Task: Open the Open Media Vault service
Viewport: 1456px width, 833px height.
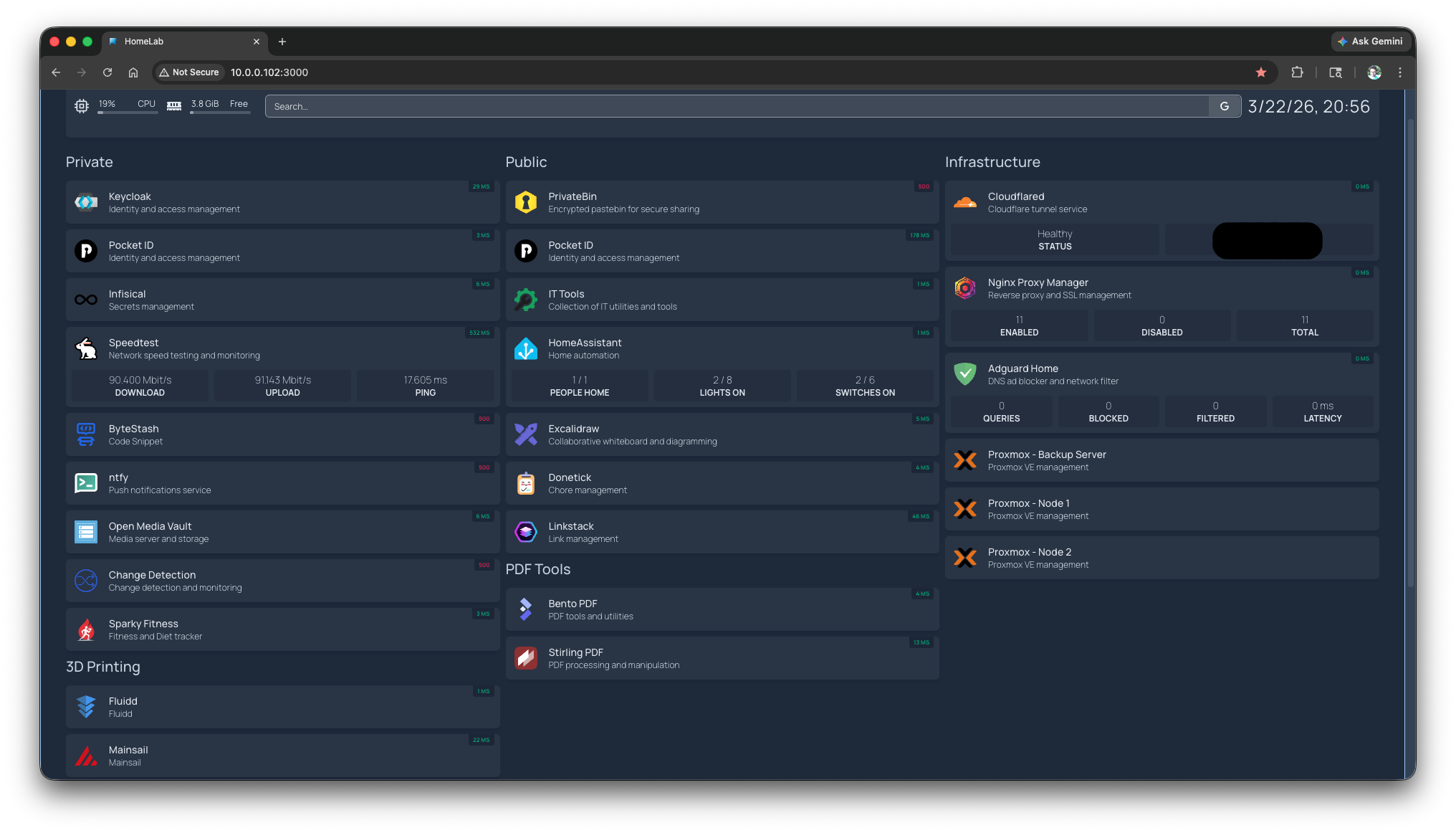Action: click(150, 526)
